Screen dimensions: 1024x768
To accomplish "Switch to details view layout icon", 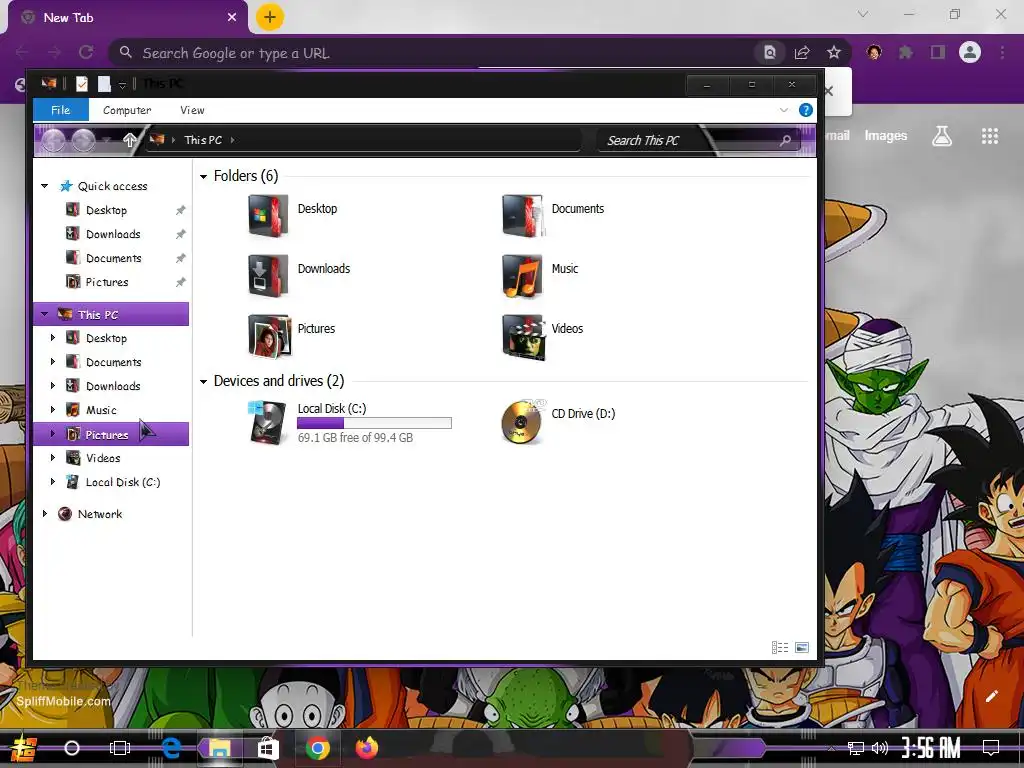I will click(x=780, y=647).
